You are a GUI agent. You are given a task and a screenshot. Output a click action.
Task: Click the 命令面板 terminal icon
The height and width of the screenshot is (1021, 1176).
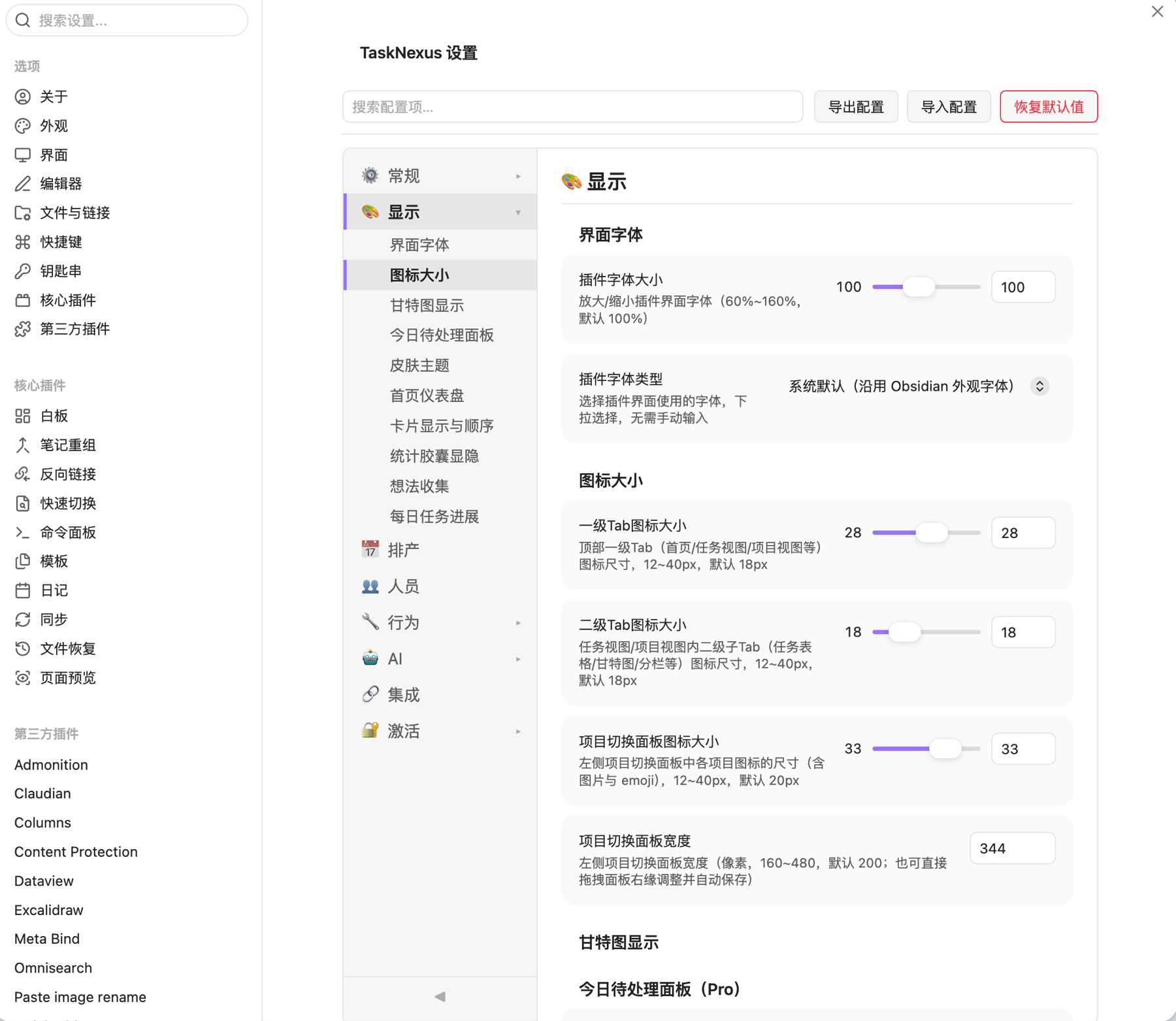[x=23, y=533]
